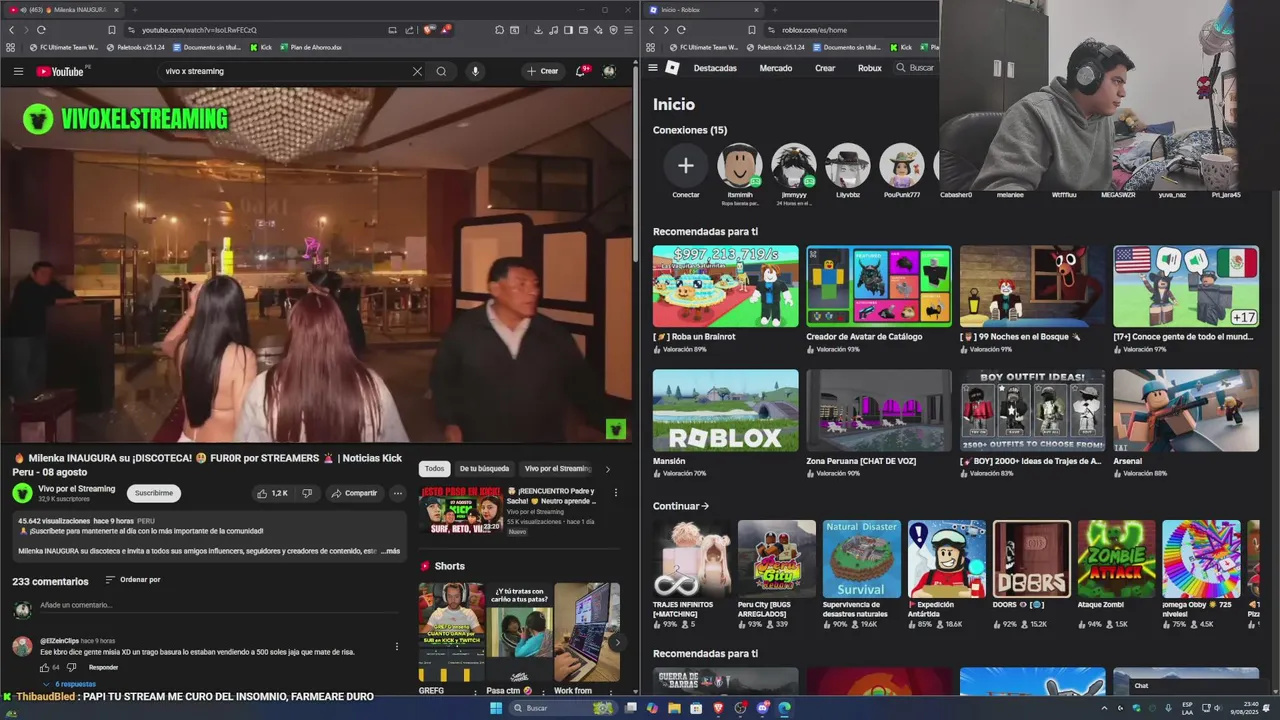1280x720 pixels.
Task: Open extensions puzzle icon in YouTube browser
Action: 500,30
